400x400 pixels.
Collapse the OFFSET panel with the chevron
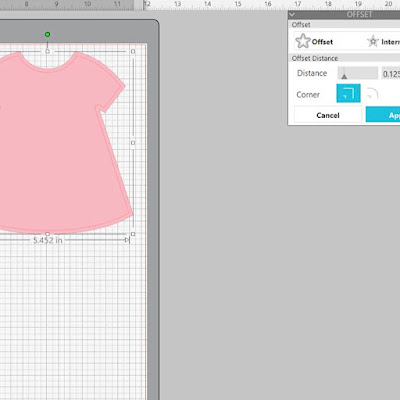pos(292,14)
